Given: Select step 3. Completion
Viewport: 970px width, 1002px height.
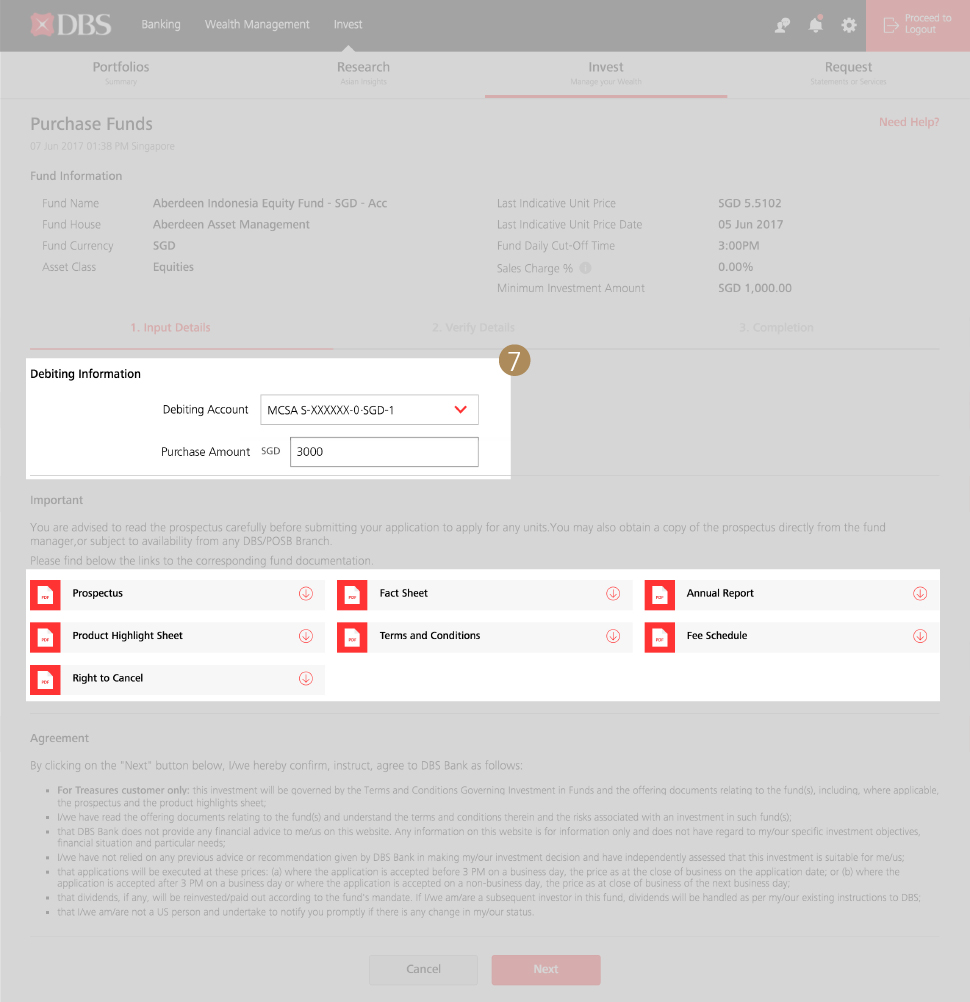Looking at the screenshot, I should [x=776, y=327].
